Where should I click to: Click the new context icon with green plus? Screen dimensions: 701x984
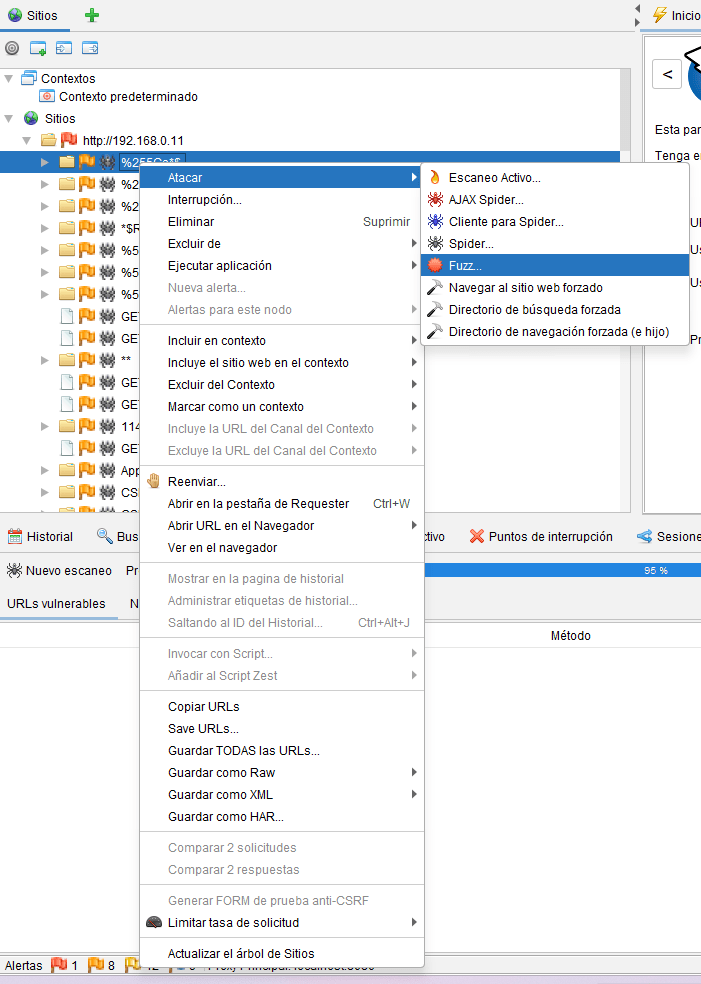point(38,47)
